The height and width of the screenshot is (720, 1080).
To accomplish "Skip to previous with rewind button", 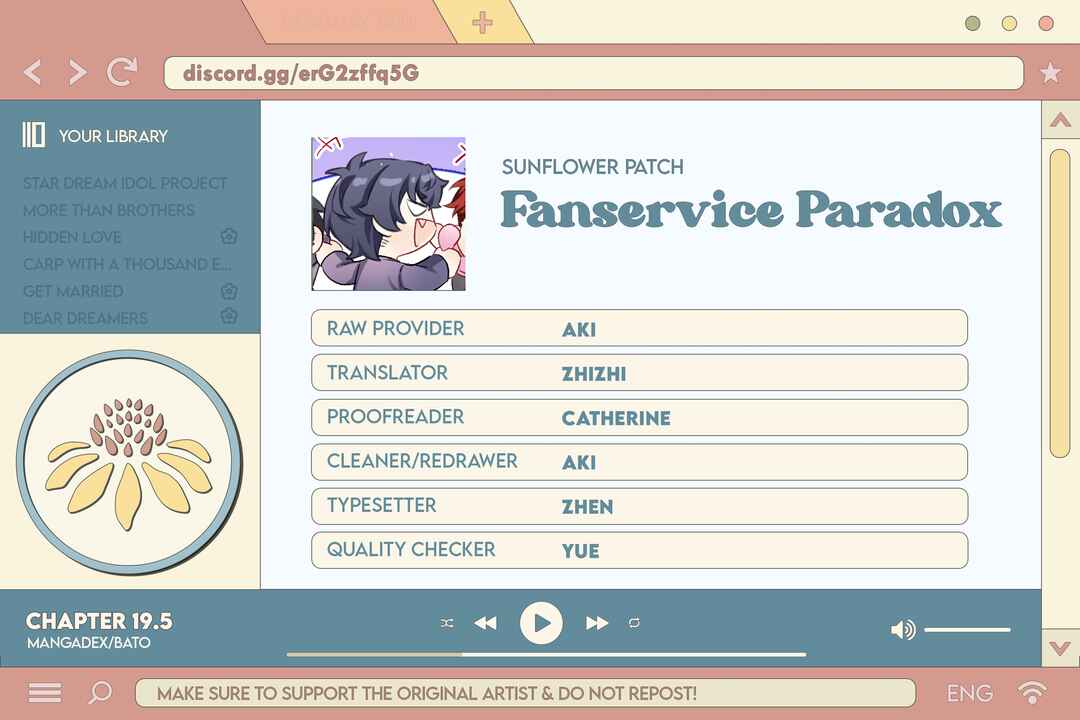I will click(486, 623).
